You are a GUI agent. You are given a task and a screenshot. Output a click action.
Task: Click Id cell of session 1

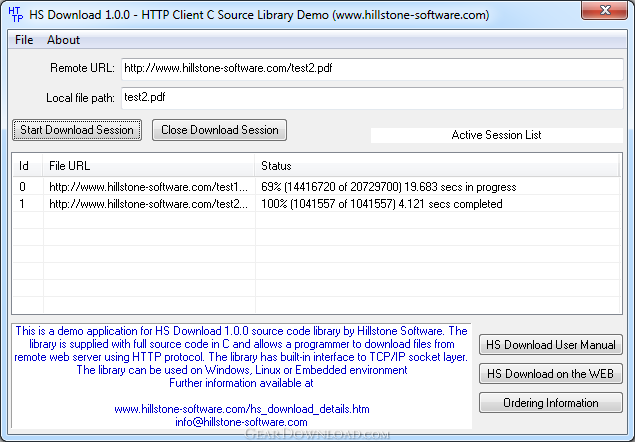coord(22,204)
